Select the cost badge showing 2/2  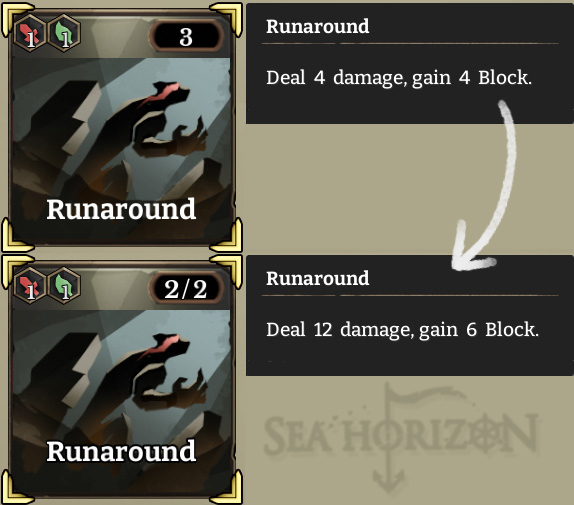186,289
